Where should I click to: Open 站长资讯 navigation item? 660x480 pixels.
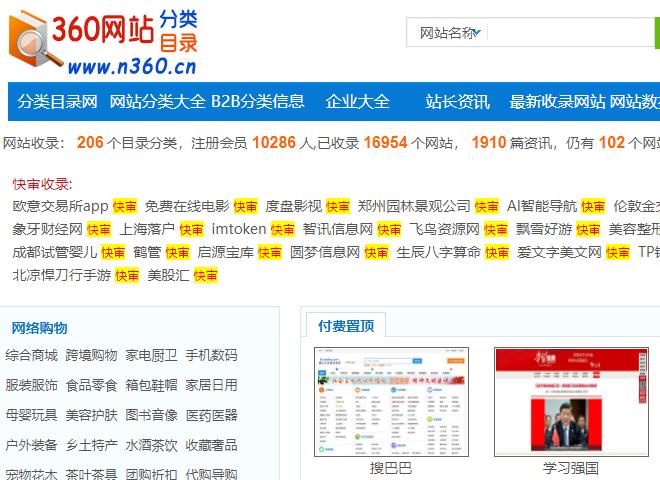(457, 101)
